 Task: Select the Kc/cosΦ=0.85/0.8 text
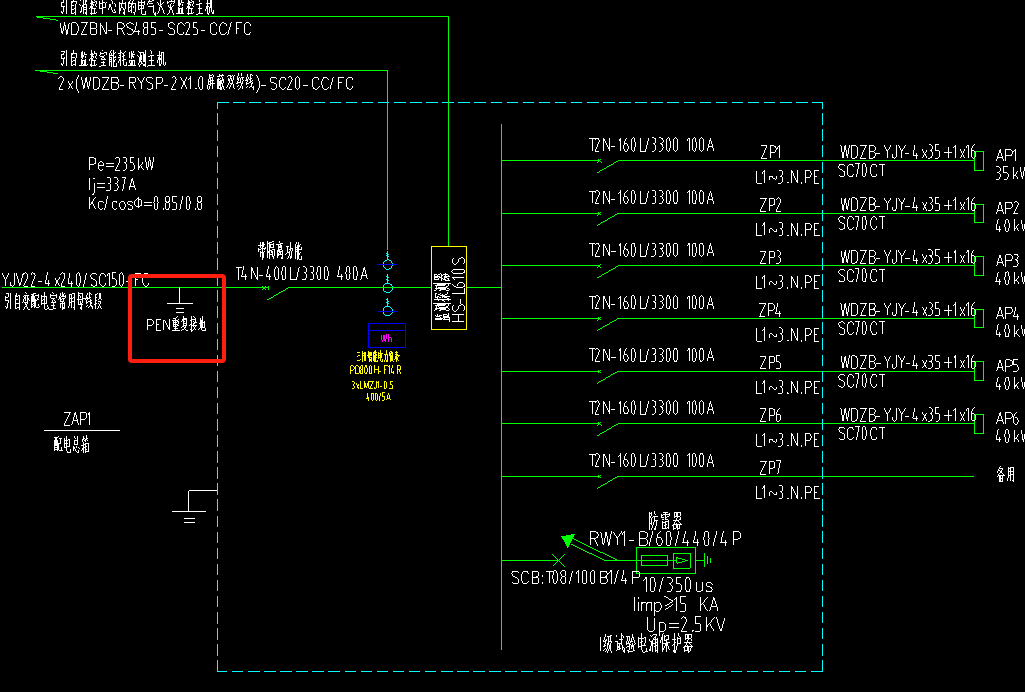(145, 203)
